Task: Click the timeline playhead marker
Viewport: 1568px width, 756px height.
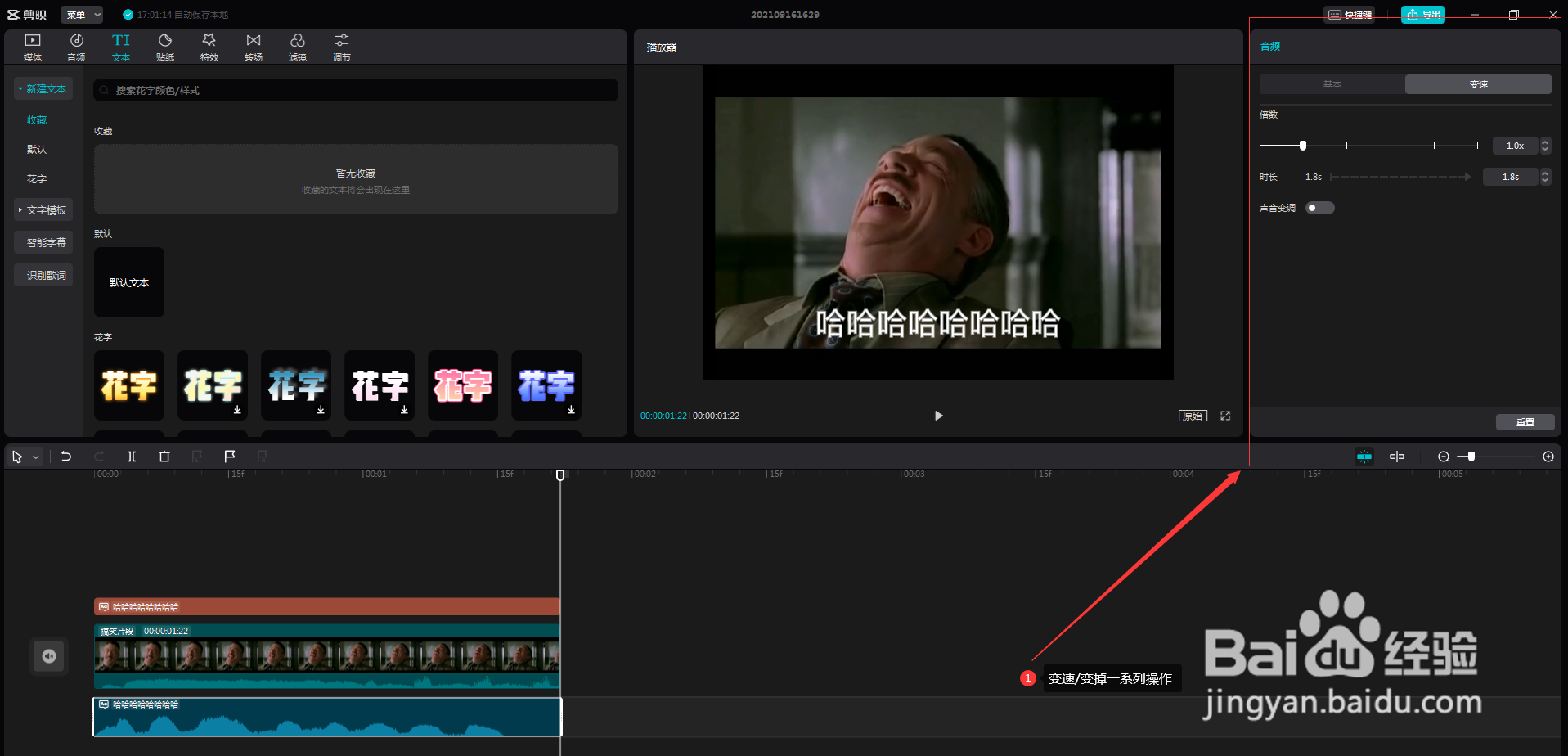Action: [560, 475]
